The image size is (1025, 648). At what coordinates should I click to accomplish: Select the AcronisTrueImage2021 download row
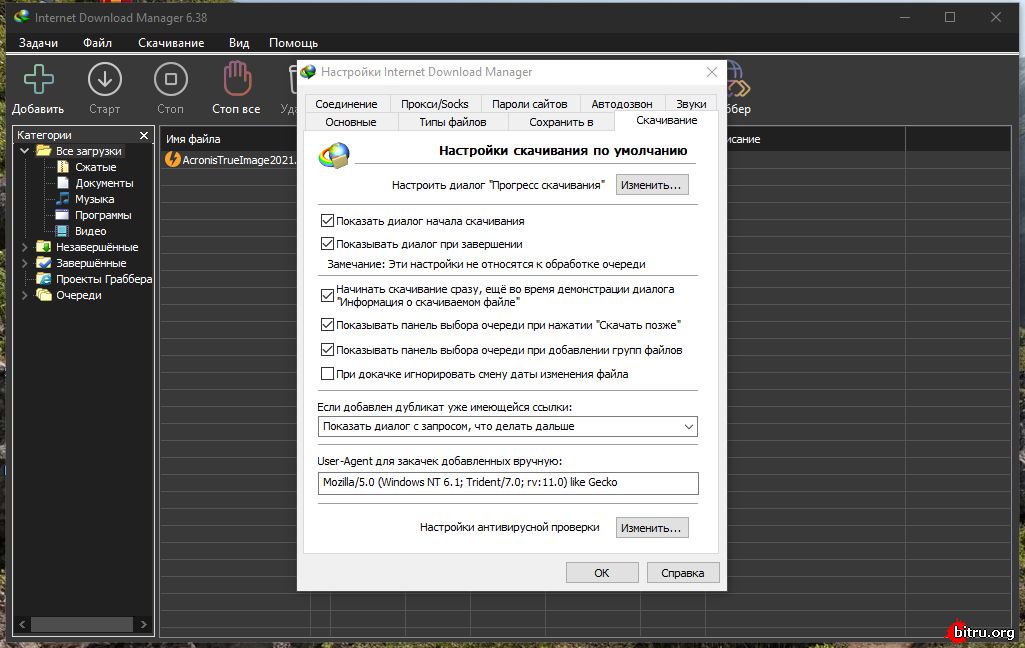tap(229, 160)
